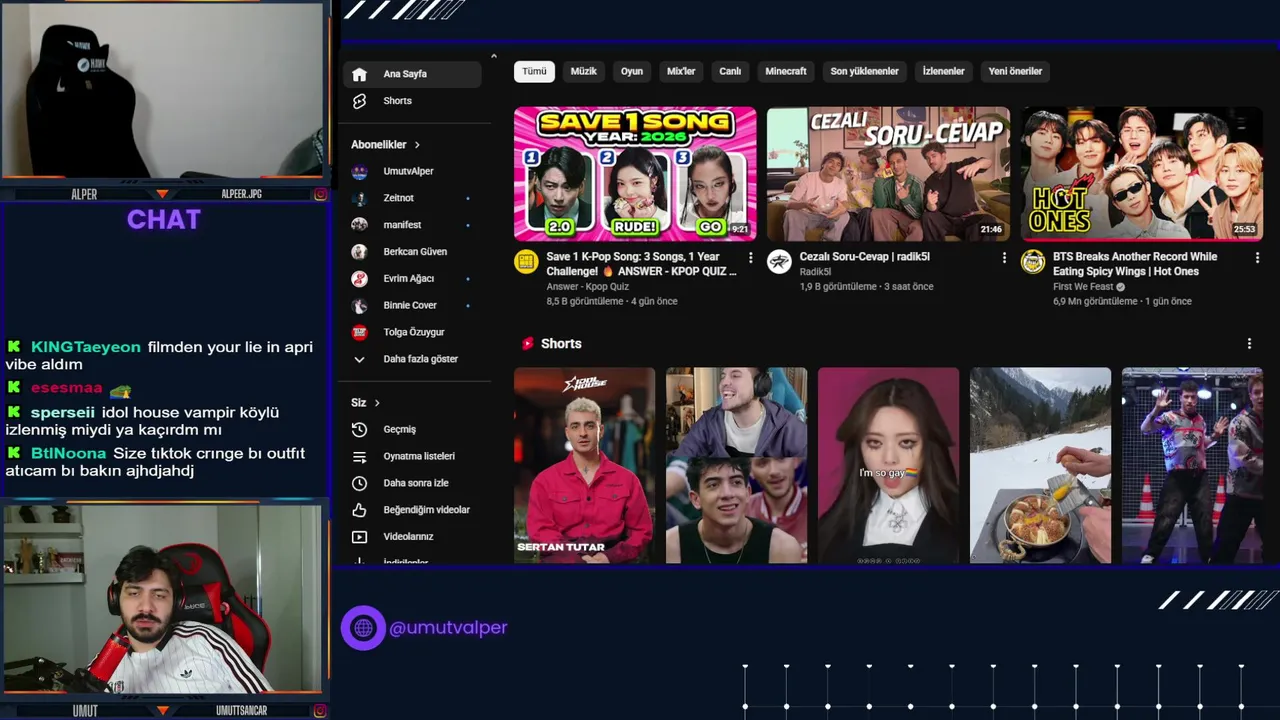Click the UmutvAlper channel avatar

tap(360, 171)
